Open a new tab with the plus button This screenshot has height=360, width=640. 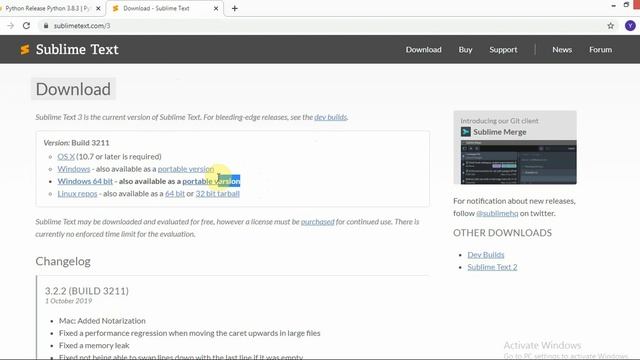pos(235,8)
